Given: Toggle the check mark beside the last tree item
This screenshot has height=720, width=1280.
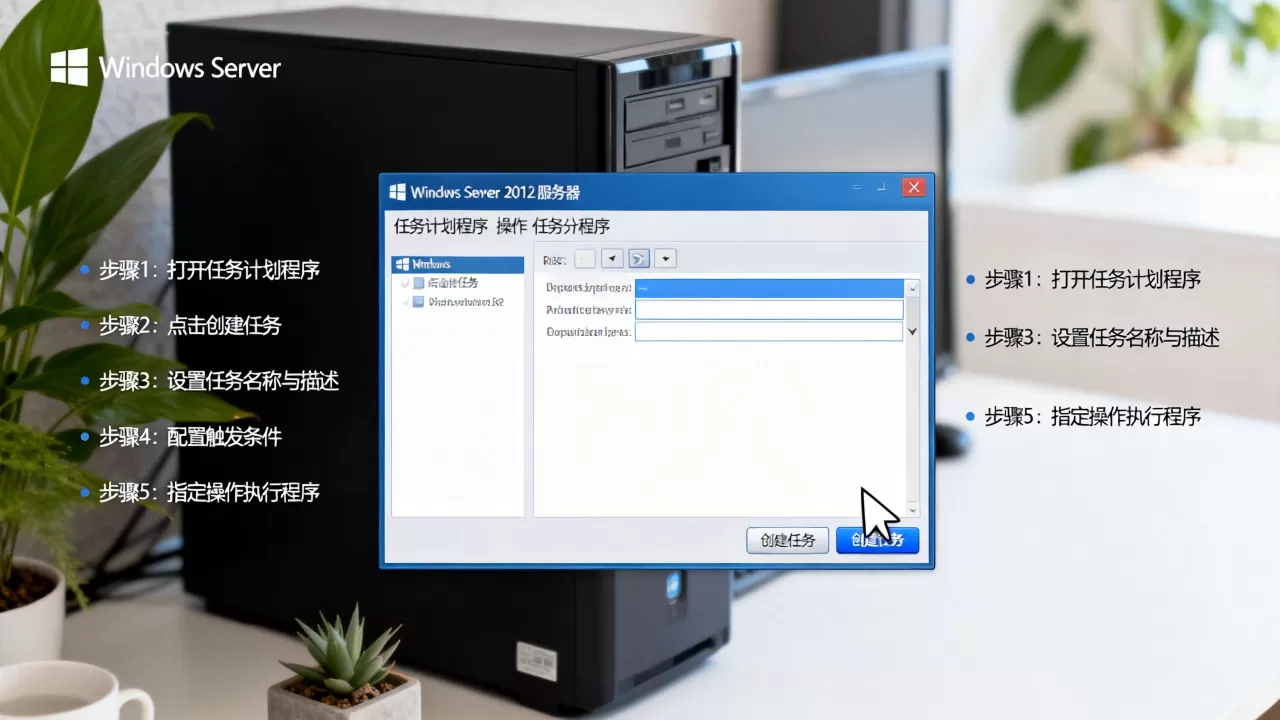Looking at the screenshot, I should (405, 301).
